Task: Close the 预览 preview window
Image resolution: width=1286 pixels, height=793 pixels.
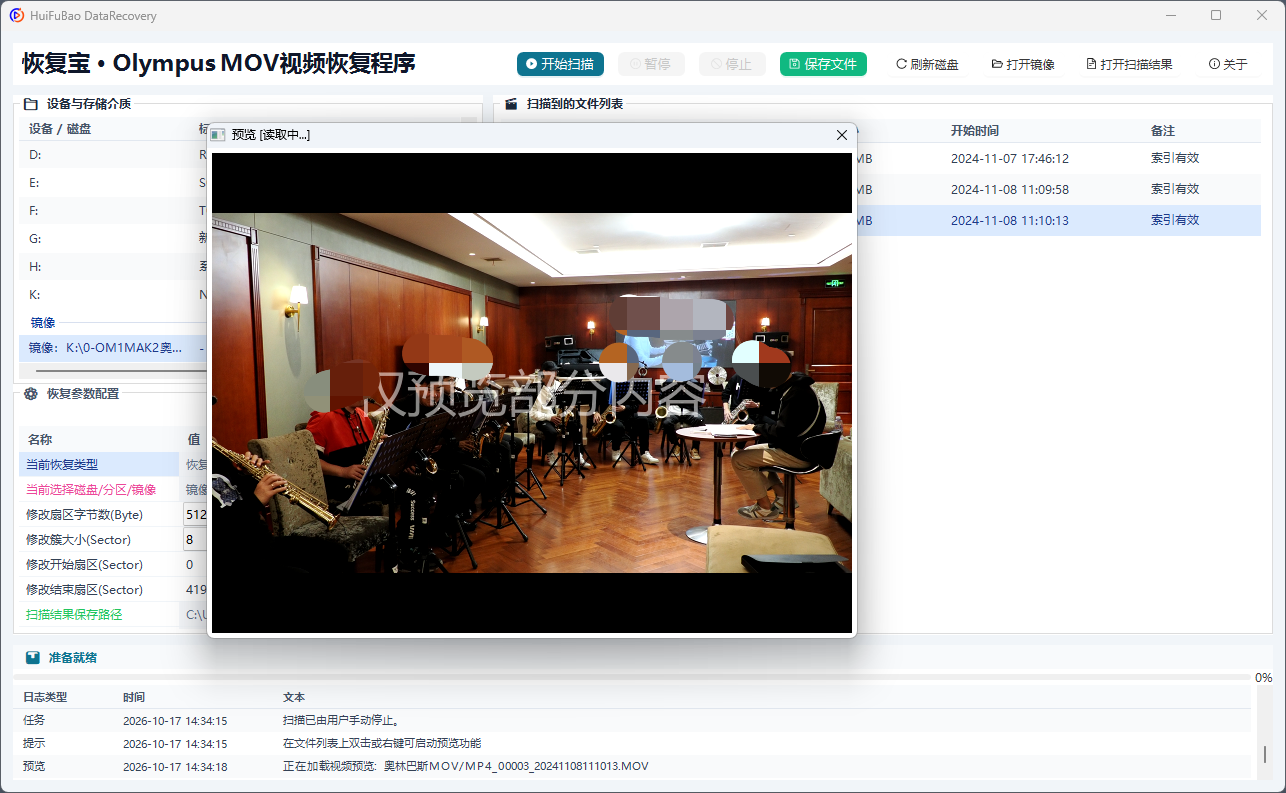Action: click(842, 135)
